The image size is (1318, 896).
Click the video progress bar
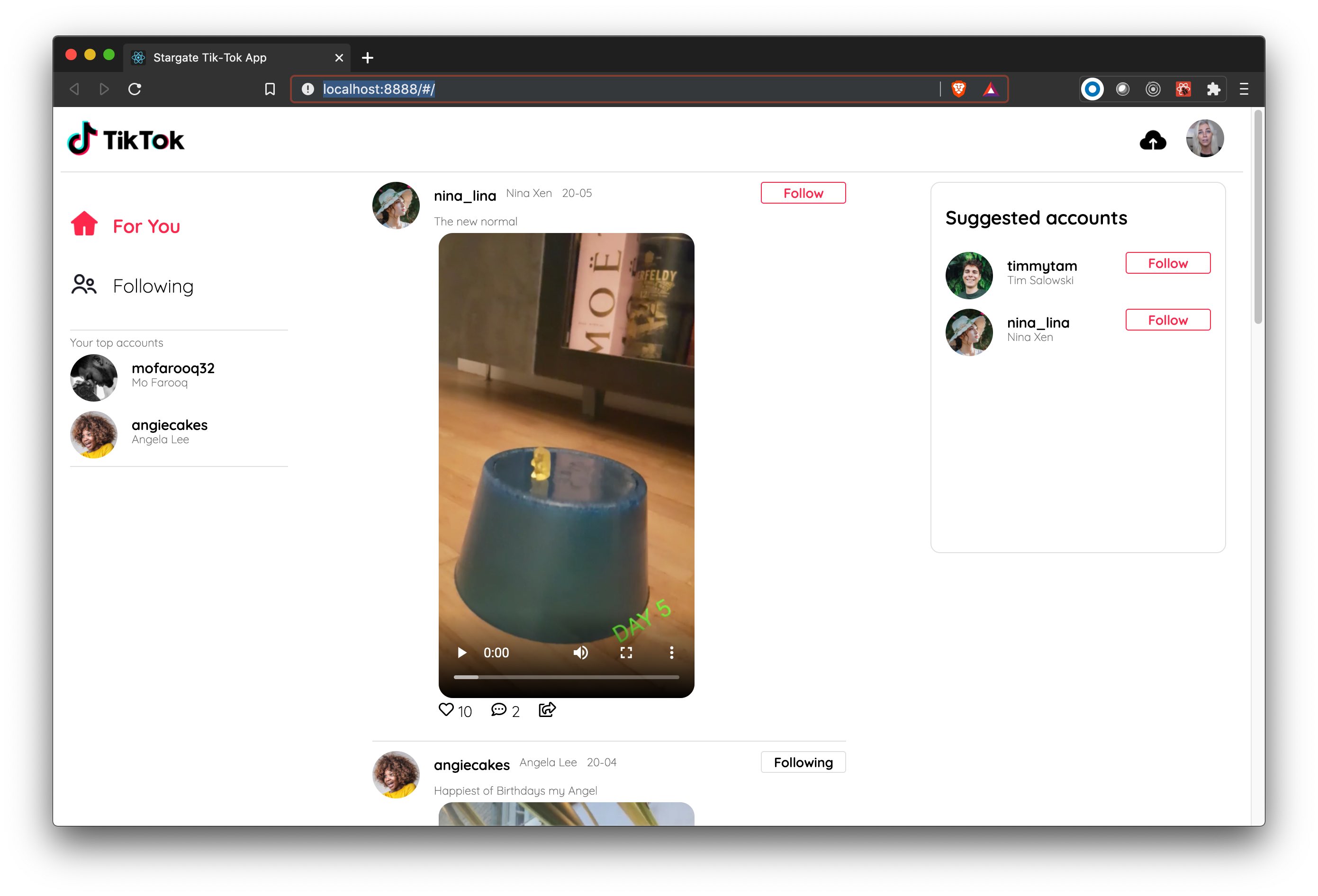pyautogui.click(x=566, y=677)
